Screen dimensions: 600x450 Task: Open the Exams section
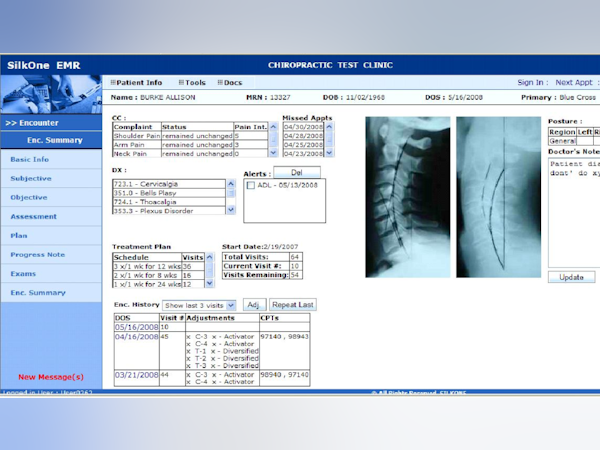51,274
